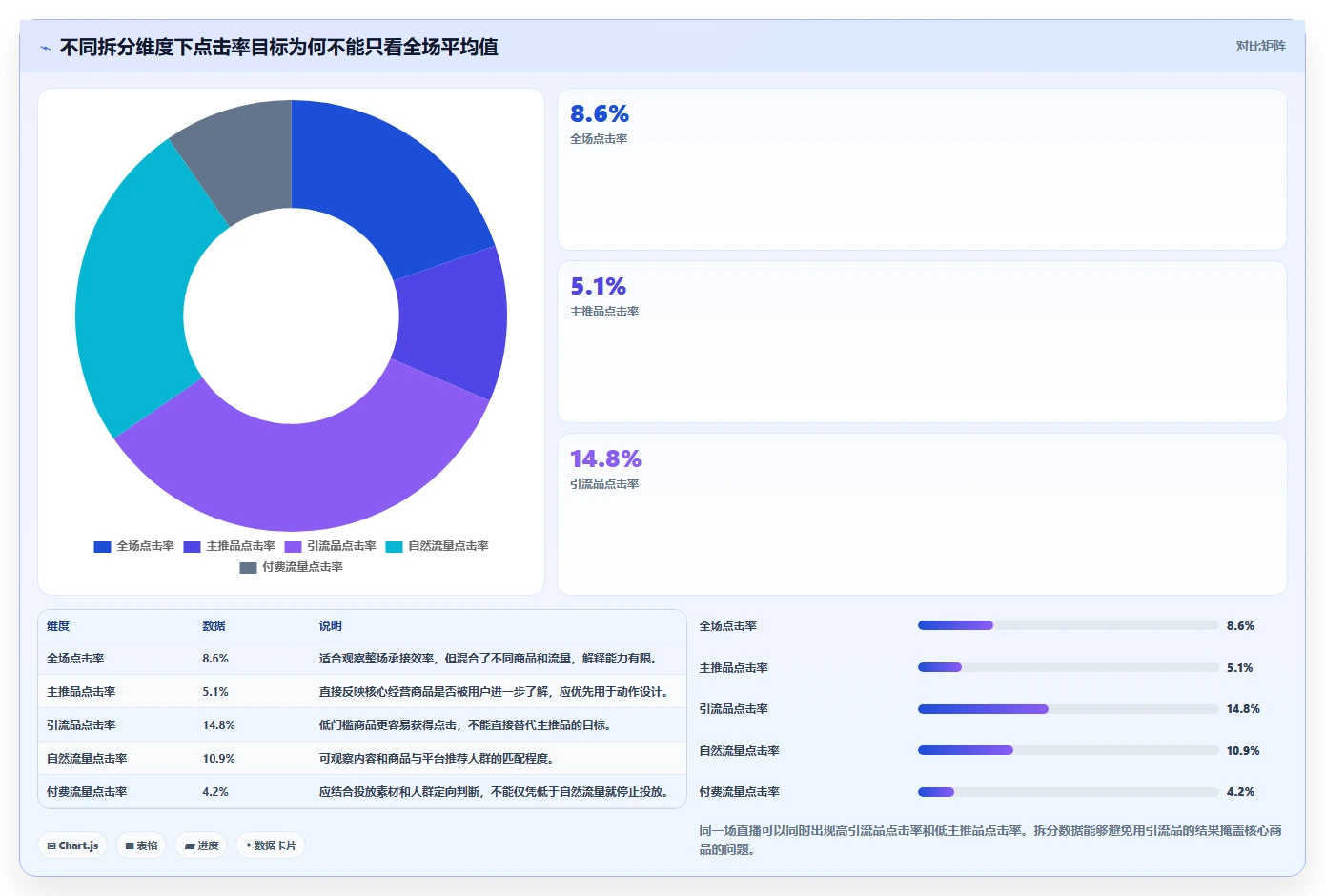The height and width of the screenshot is (896, 1325).
Task: Click the 对比矩阵 label in header
Action: [1260, 46]
